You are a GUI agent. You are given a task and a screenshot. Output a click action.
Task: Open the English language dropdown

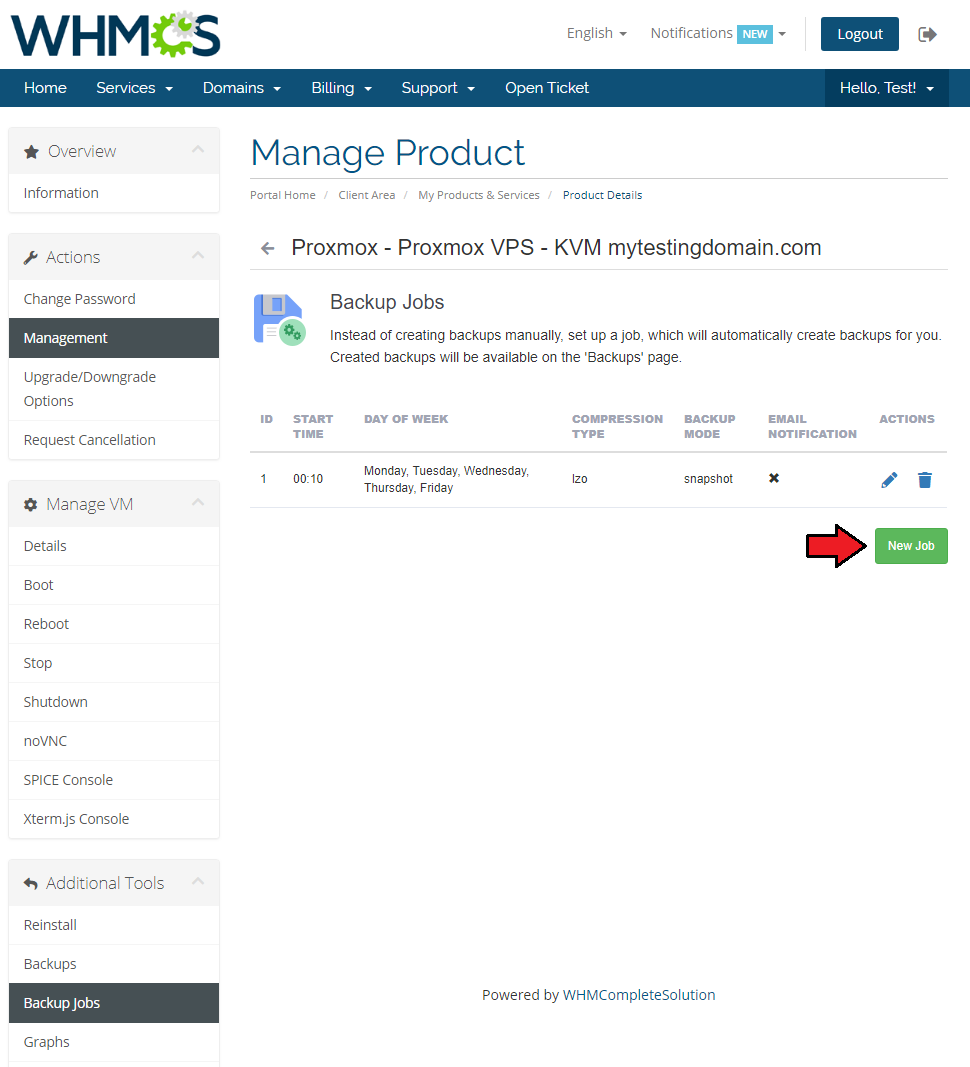[596, 33]
